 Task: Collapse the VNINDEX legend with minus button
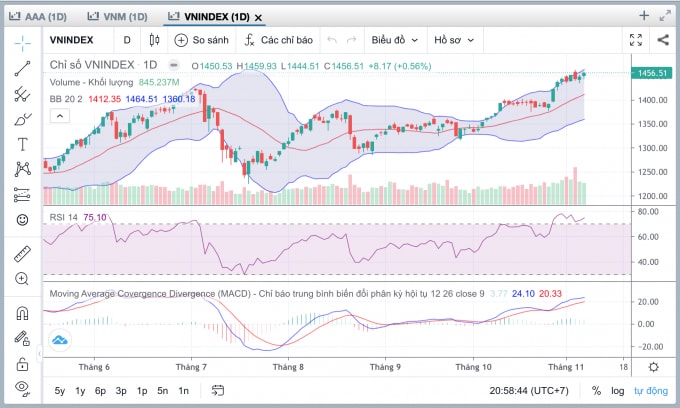pyautogui.click(x=173, y=65)
